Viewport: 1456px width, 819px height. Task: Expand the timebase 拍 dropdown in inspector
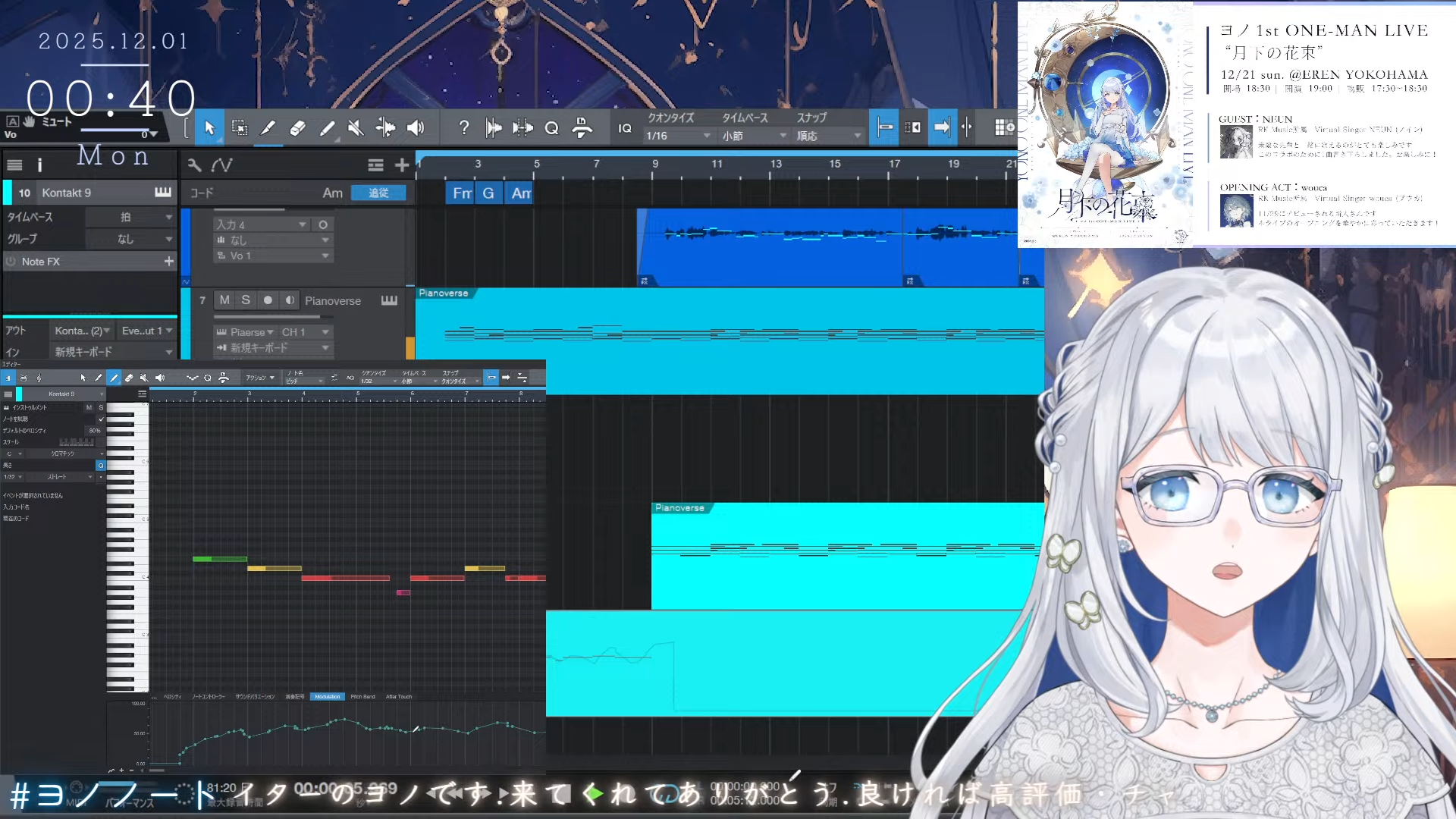click(130, 217)
